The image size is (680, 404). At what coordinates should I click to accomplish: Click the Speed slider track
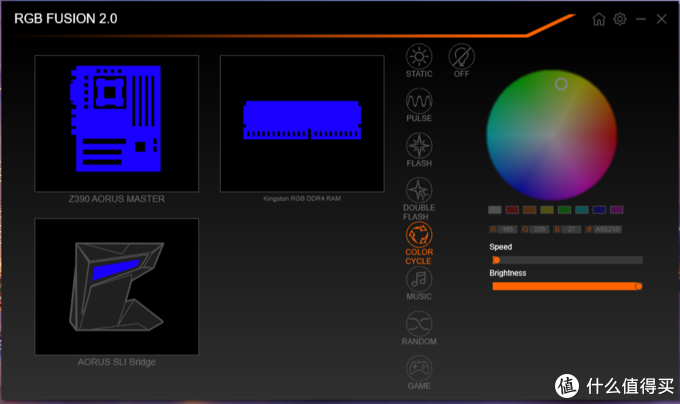pos(566,260)
